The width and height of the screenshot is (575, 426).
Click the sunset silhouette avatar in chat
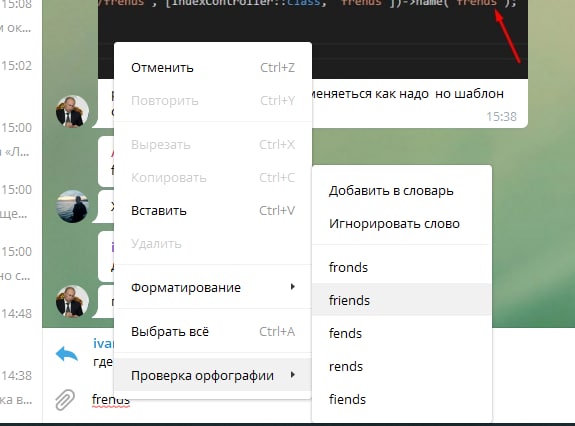coord(72,206)
